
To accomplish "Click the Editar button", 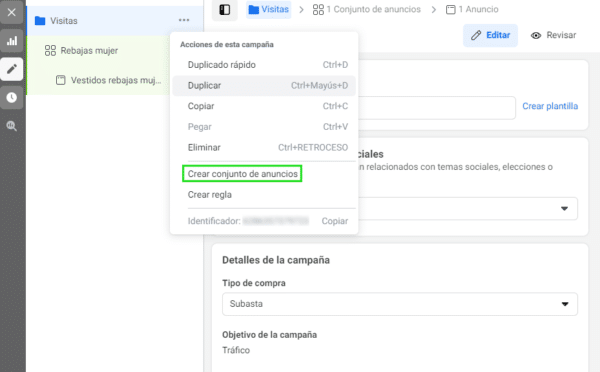I will click(490, 35).
